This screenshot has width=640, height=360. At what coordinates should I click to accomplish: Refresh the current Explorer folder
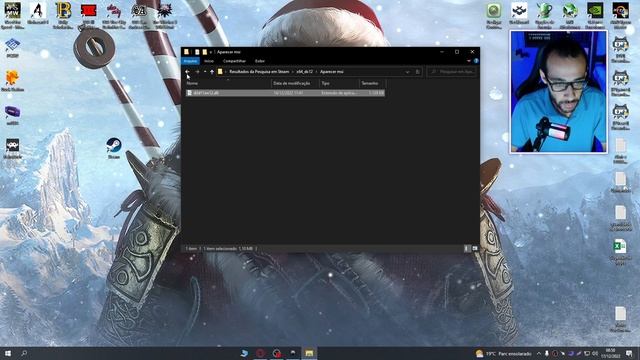(x=418, y=72)
